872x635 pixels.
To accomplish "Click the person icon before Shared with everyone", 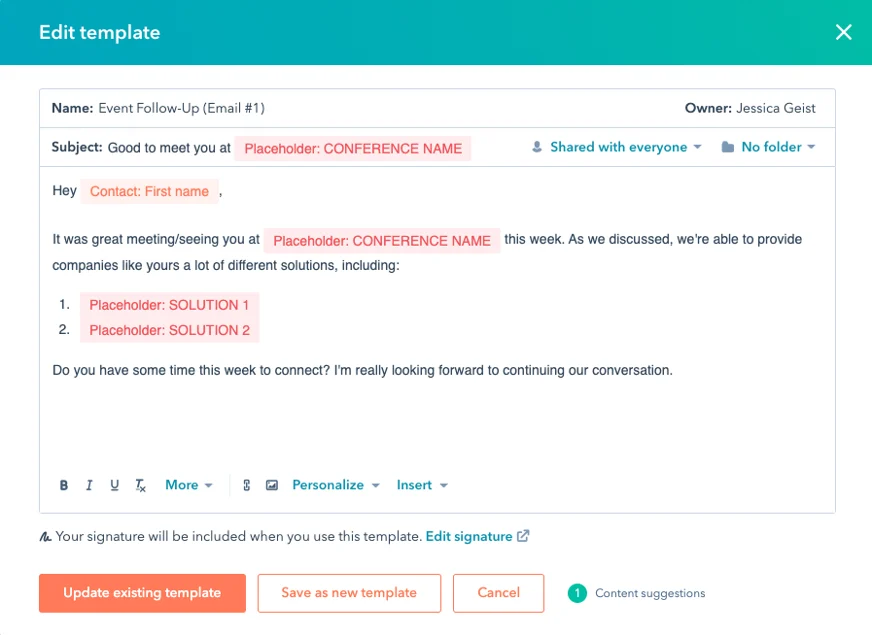I will click(538, 147).
